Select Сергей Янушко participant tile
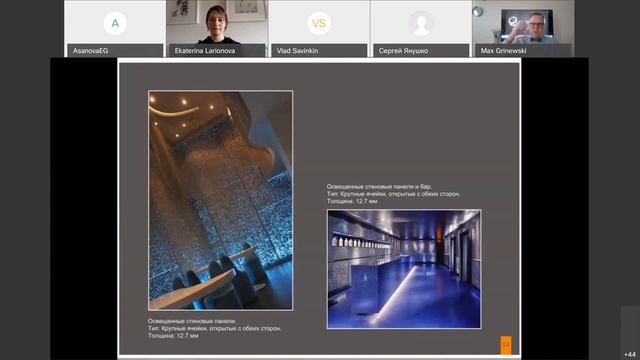Screen dimensions: 640x360 pyautogui.click(x=421, y=29)
